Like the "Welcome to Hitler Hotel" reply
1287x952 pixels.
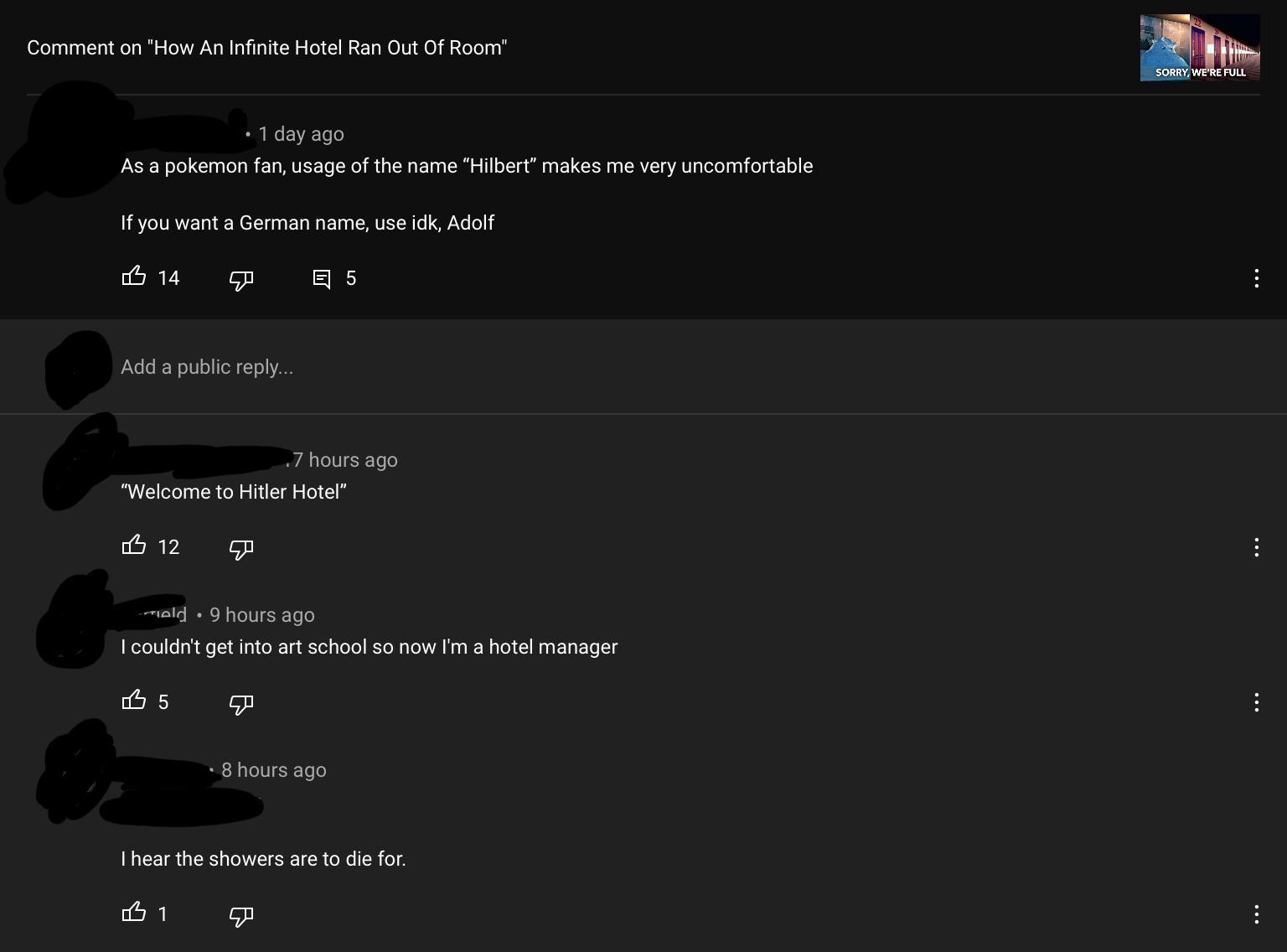134,546
